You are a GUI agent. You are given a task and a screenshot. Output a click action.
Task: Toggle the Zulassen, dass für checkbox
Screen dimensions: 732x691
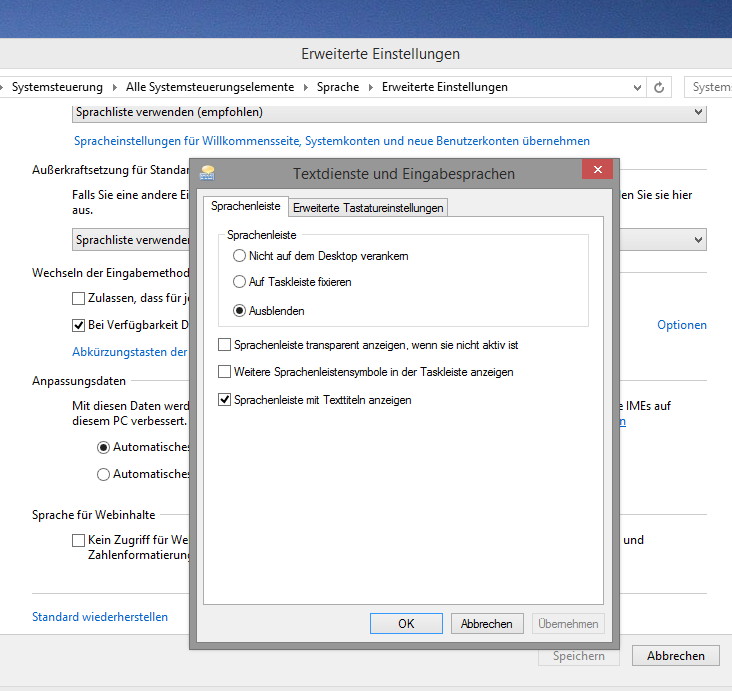(78, 298)
